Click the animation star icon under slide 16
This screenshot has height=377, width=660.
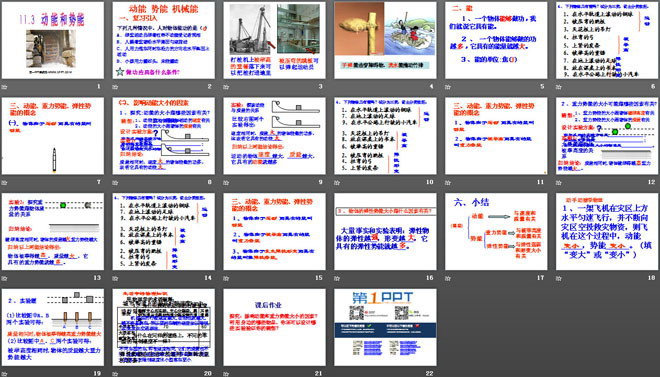(x=337, y=278)
